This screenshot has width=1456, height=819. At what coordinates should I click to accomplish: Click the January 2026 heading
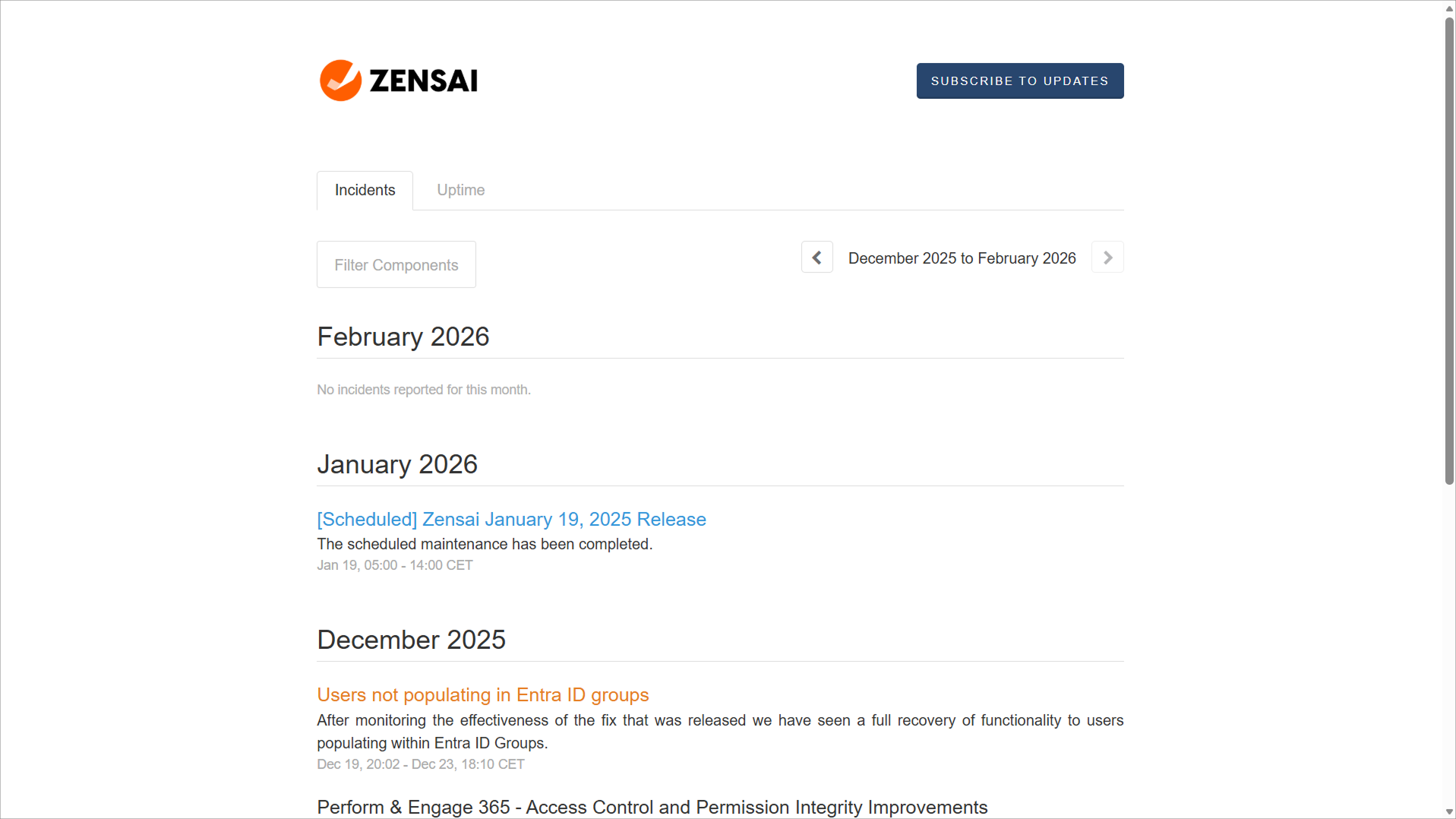[396, 464]
